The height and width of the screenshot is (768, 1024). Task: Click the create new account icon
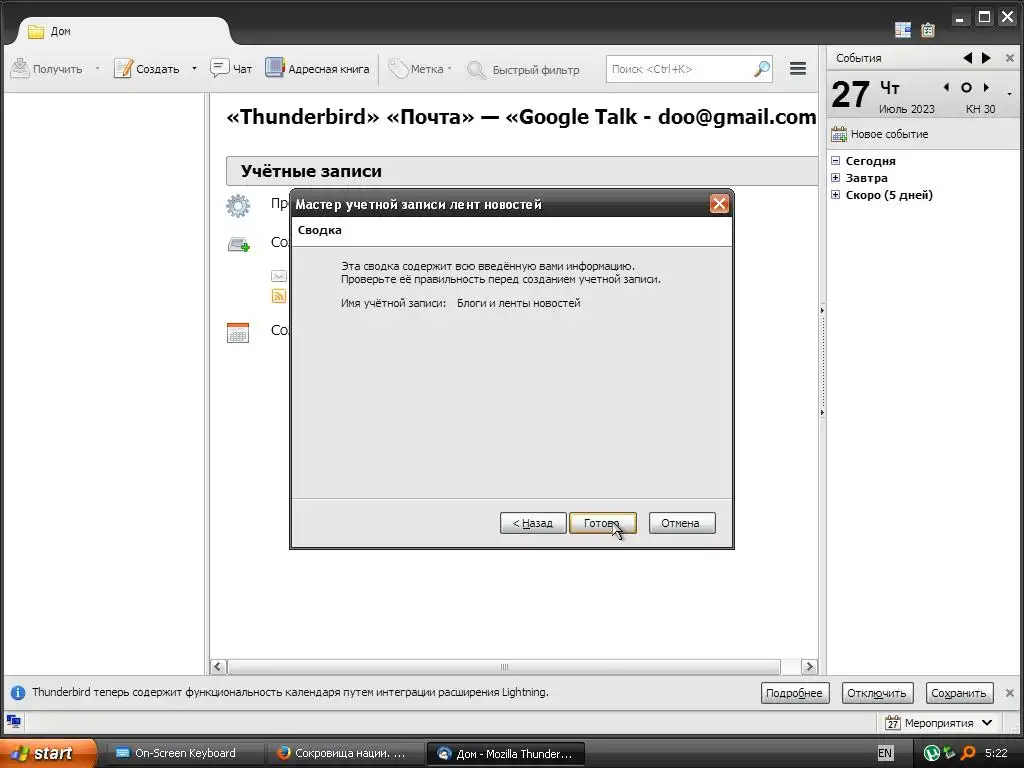pos(238,244)
